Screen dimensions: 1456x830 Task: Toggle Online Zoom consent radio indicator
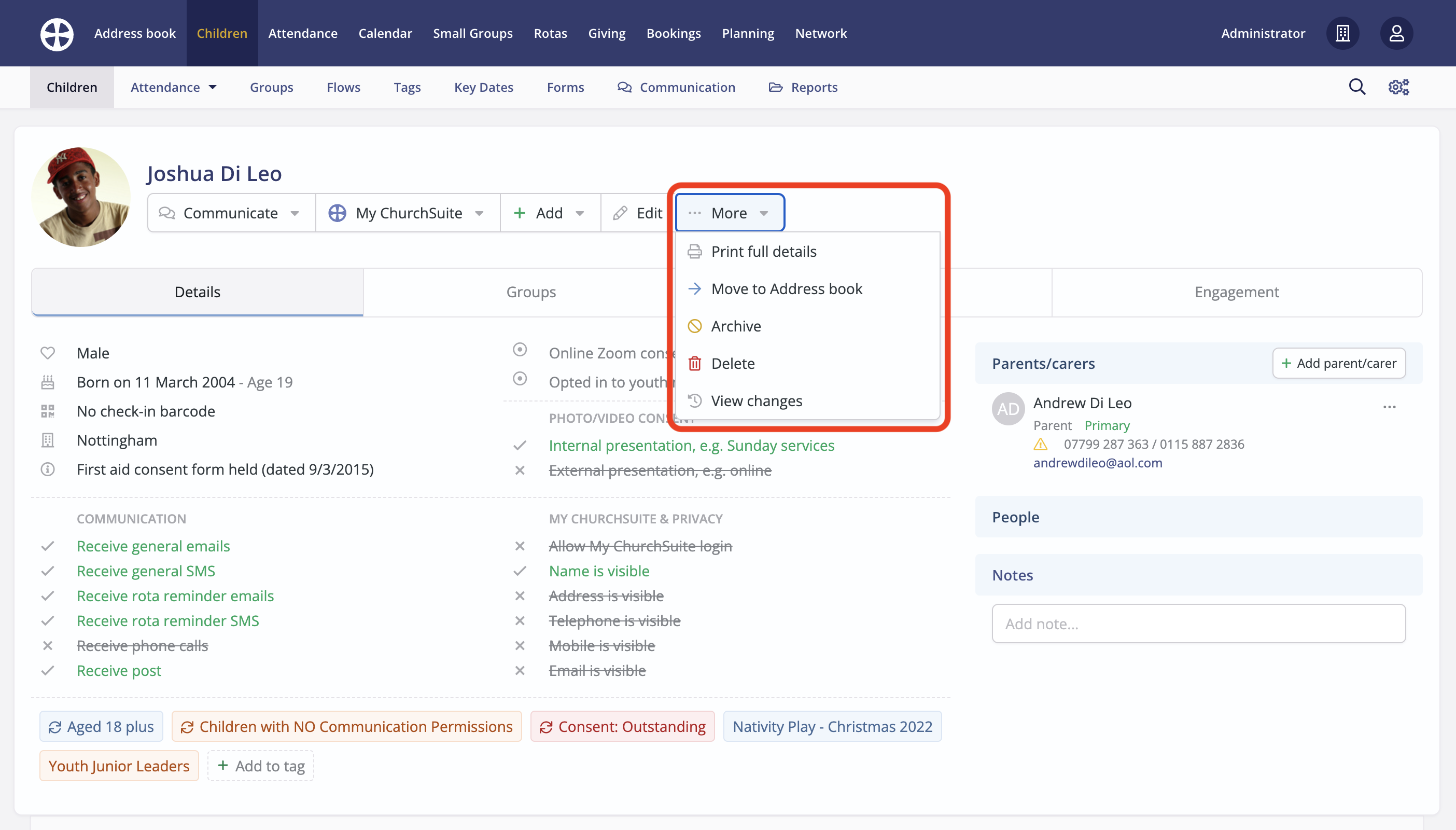click(x=520, y=350)
